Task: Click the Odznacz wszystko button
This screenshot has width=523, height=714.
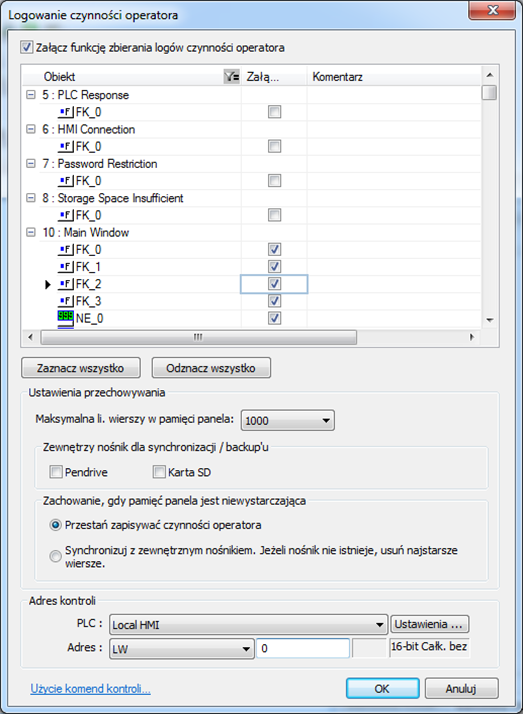Action: (211, 368)
